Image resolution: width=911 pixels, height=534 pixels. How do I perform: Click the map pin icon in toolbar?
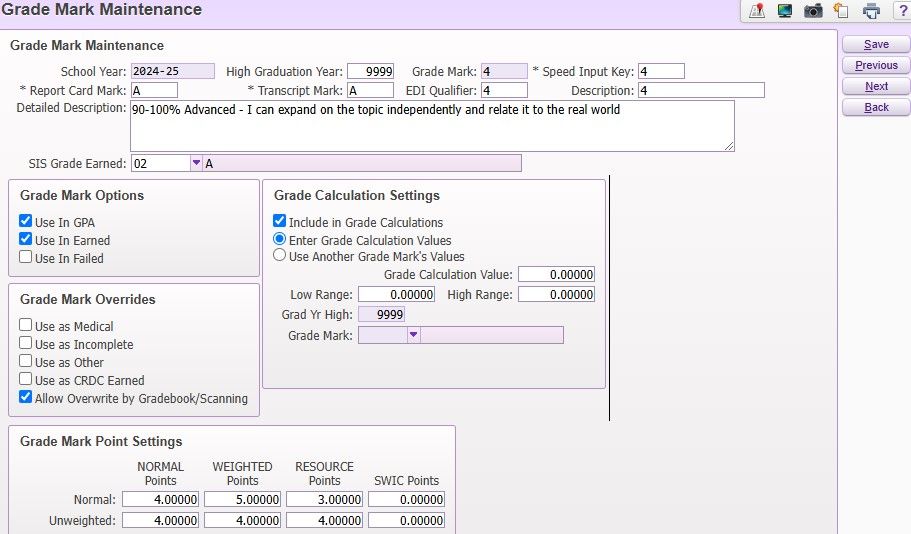[x=757, y=11]
